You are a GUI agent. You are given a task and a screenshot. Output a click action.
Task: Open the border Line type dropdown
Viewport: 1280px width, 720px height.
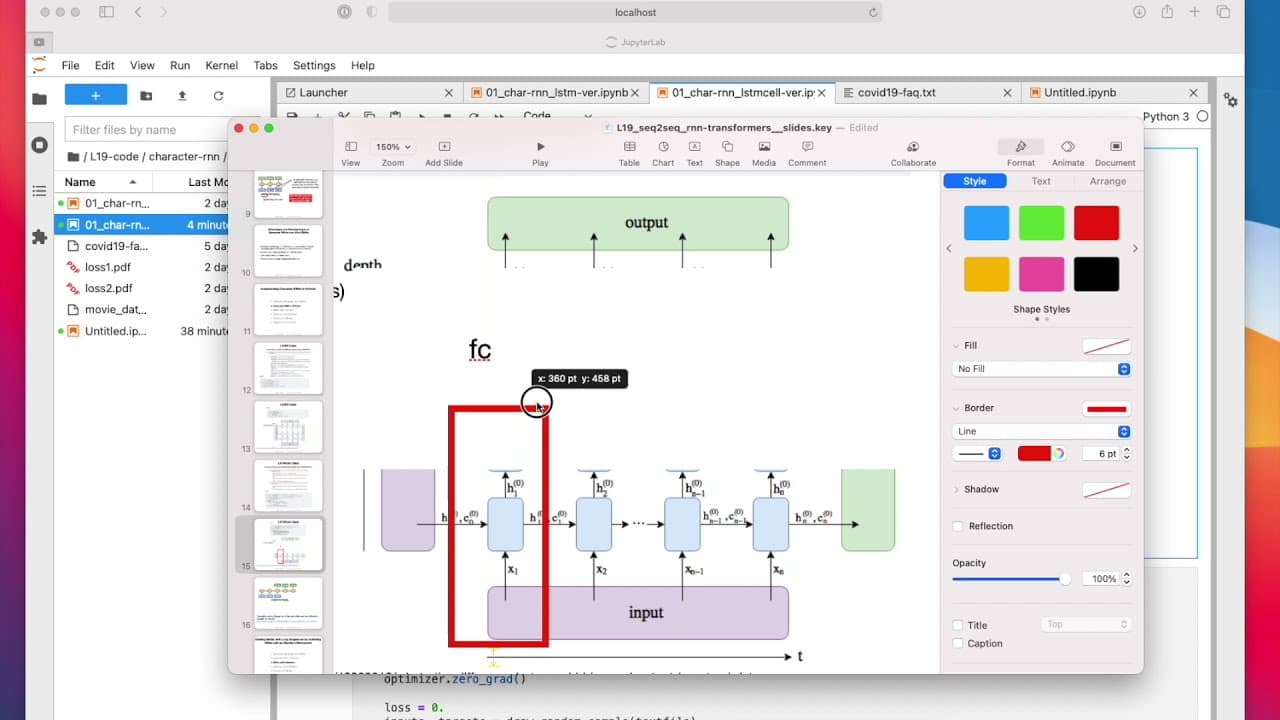coord(1041,431)
